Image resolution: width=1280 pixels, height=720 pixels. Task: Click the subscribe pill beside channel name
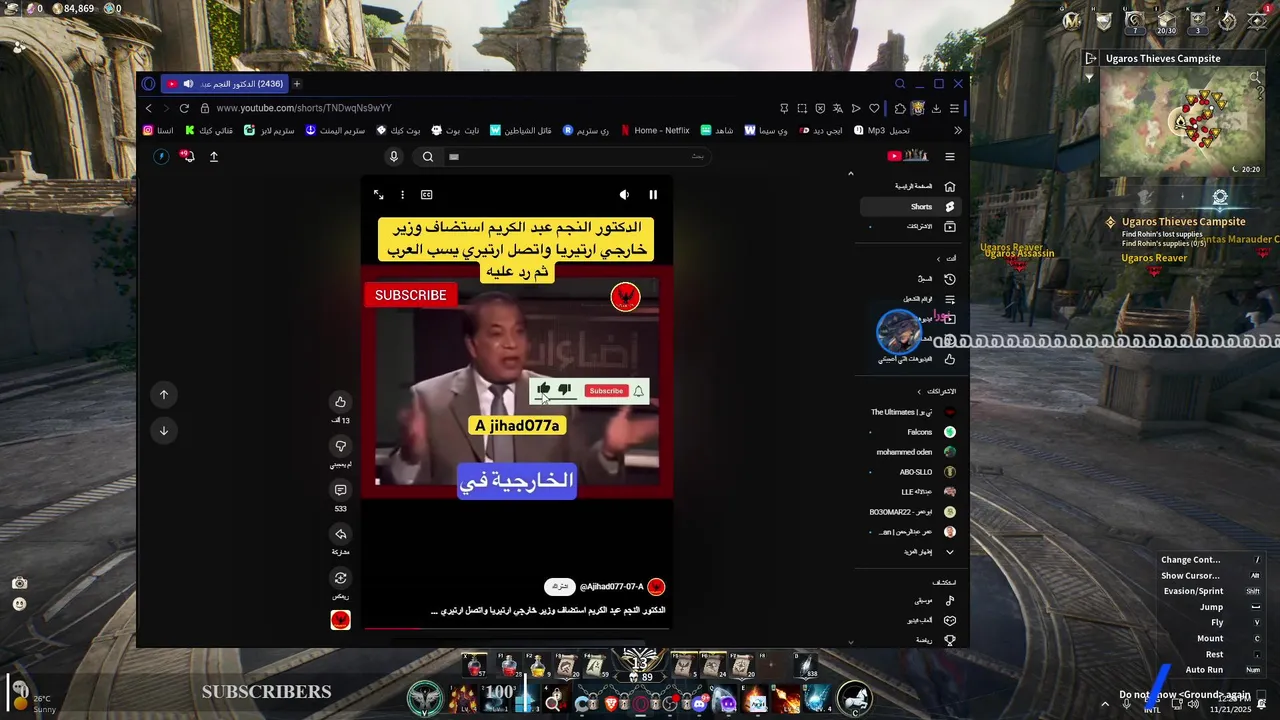click(559, 587)
